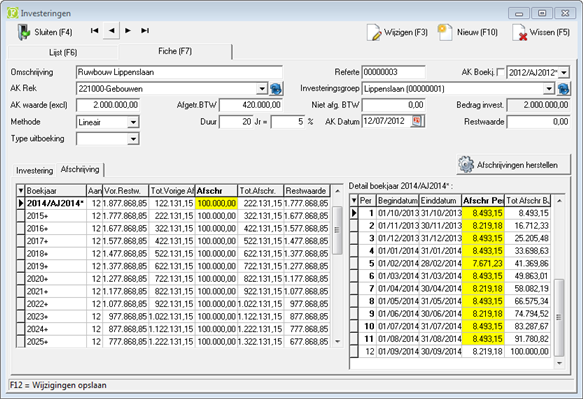Click the boekjaar table vertical scrollbar
This screenshot has width=583, height=399.
[x=337, y=266]
